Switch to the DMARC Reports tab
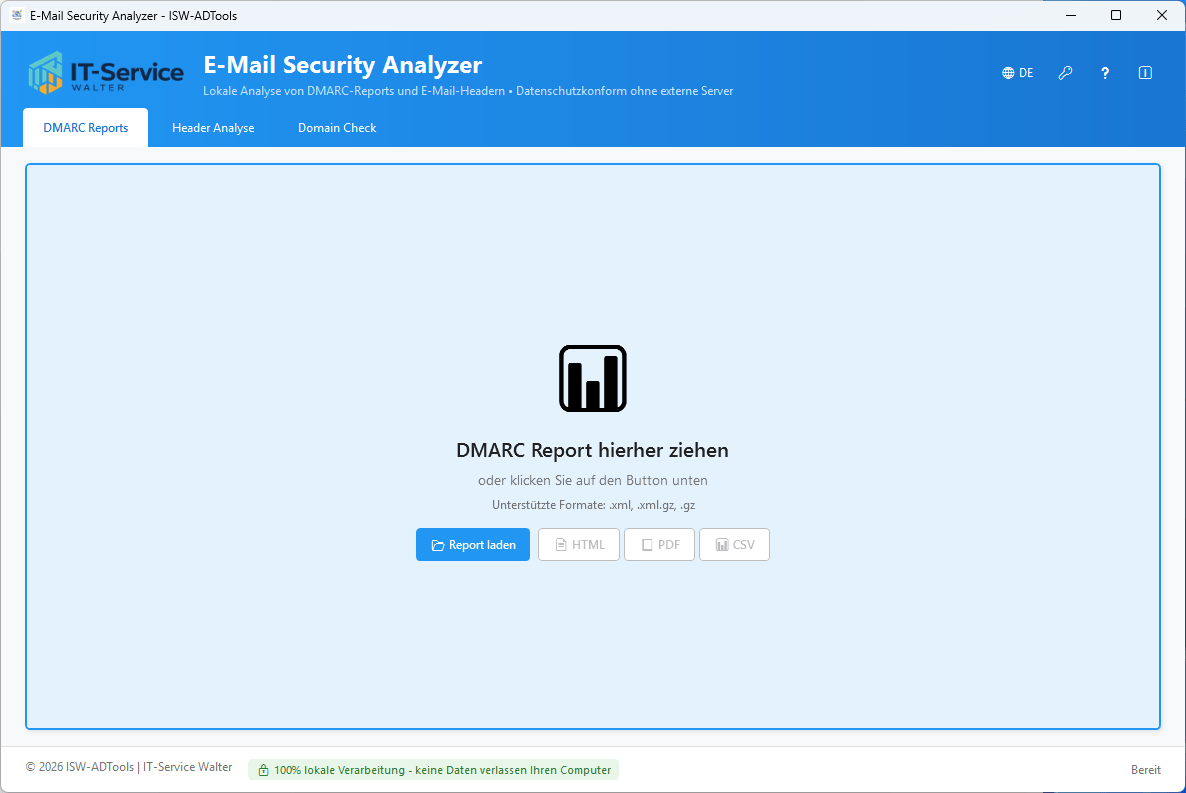1186x793 pixels. (x=85, y=128)
